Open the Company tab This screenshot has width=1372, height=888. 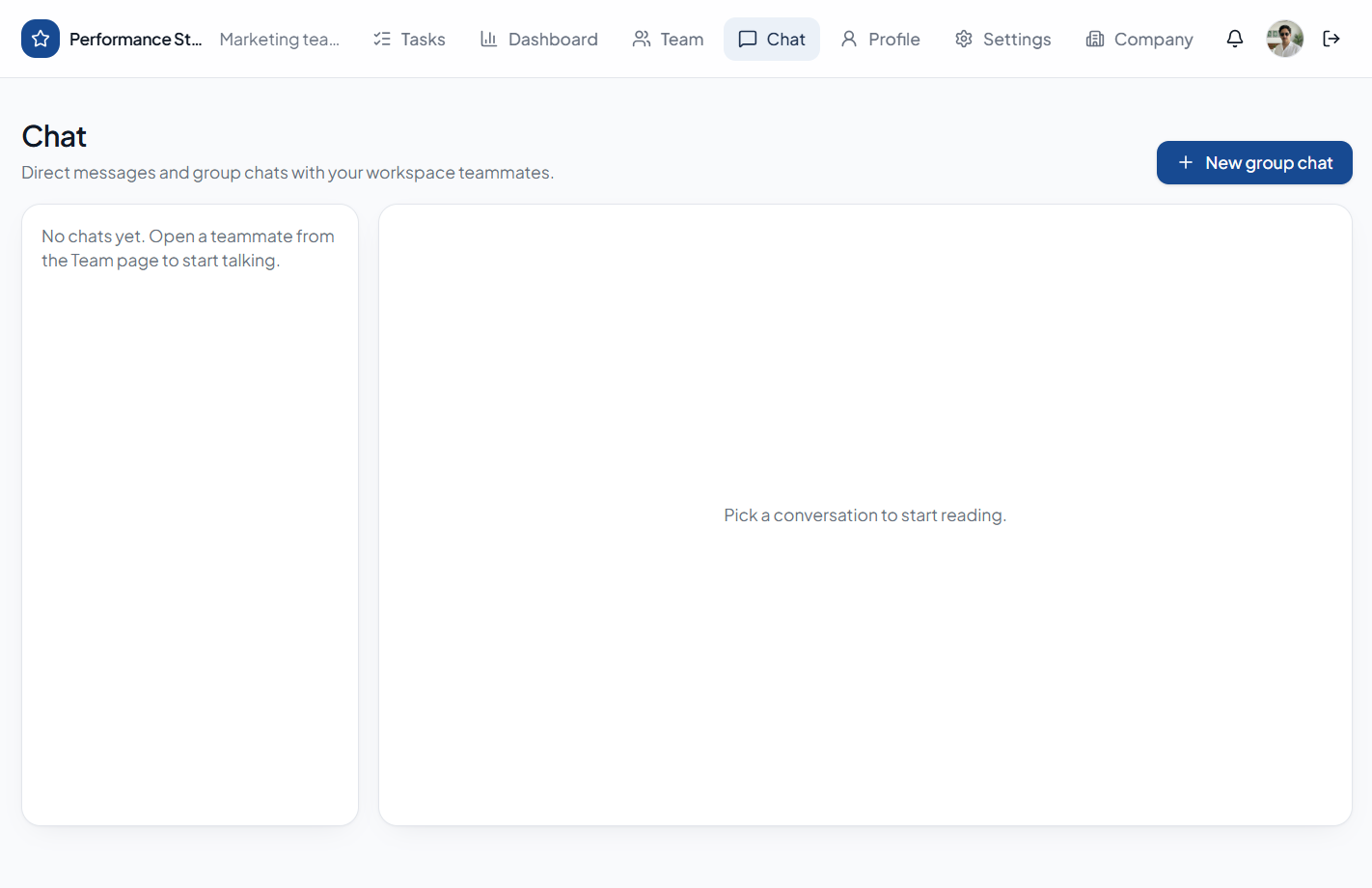click(1139, 39)
